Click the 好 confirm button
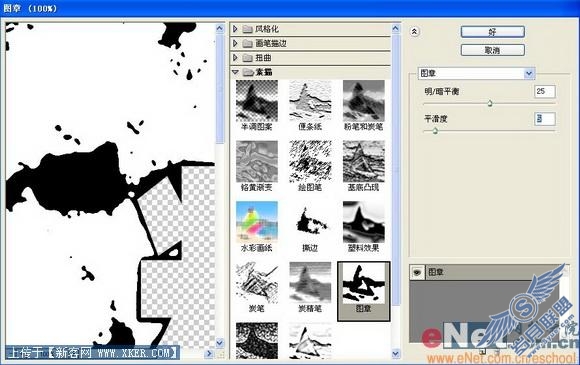 [493, 32]
